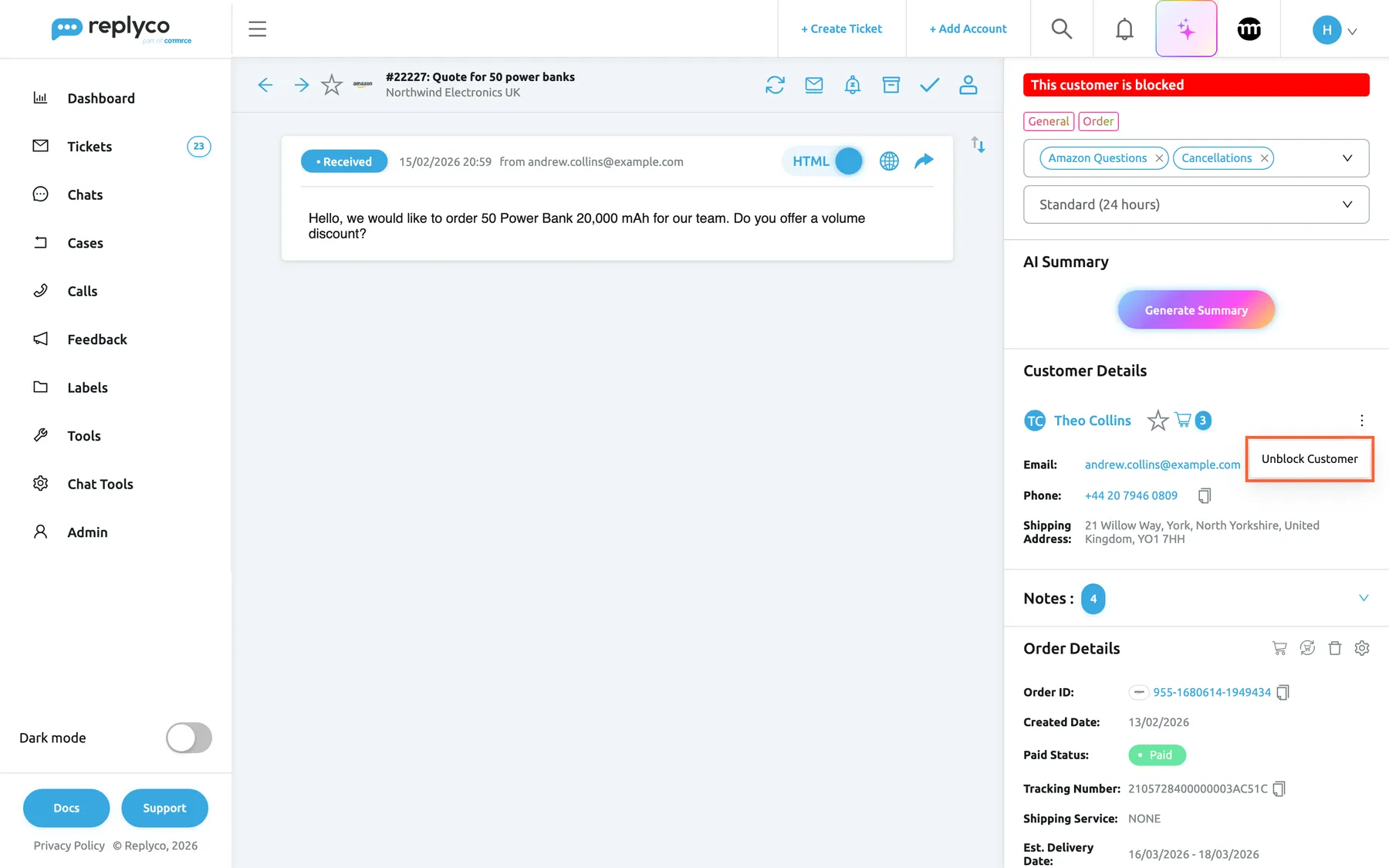Remove the Cancellations label tag
This screenshot has width=1389, height=868.
[x=1264, y=158]
